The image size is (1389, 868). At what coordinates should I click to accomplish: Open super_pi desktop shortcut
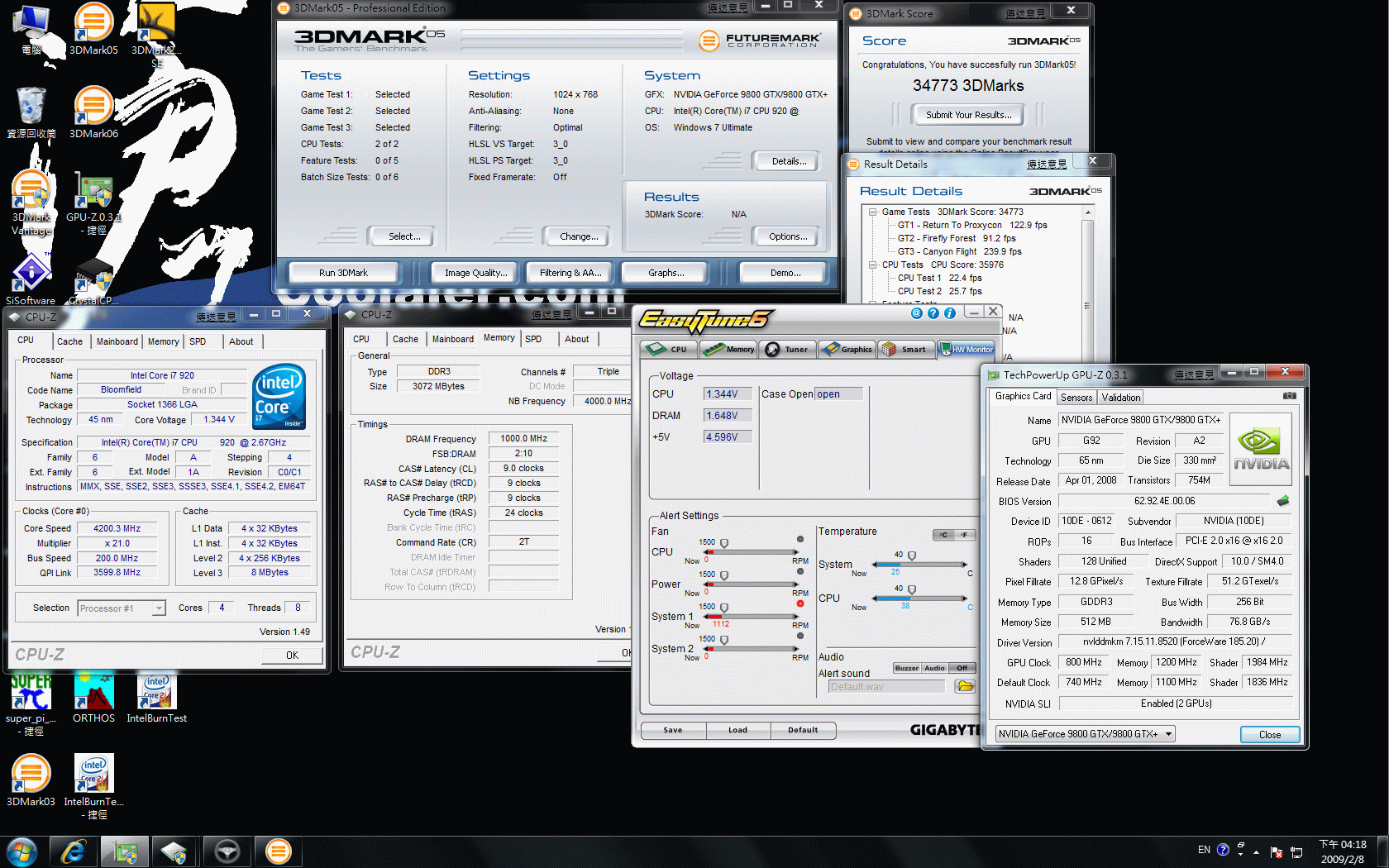pyautogui.click(x=31, y=704)
